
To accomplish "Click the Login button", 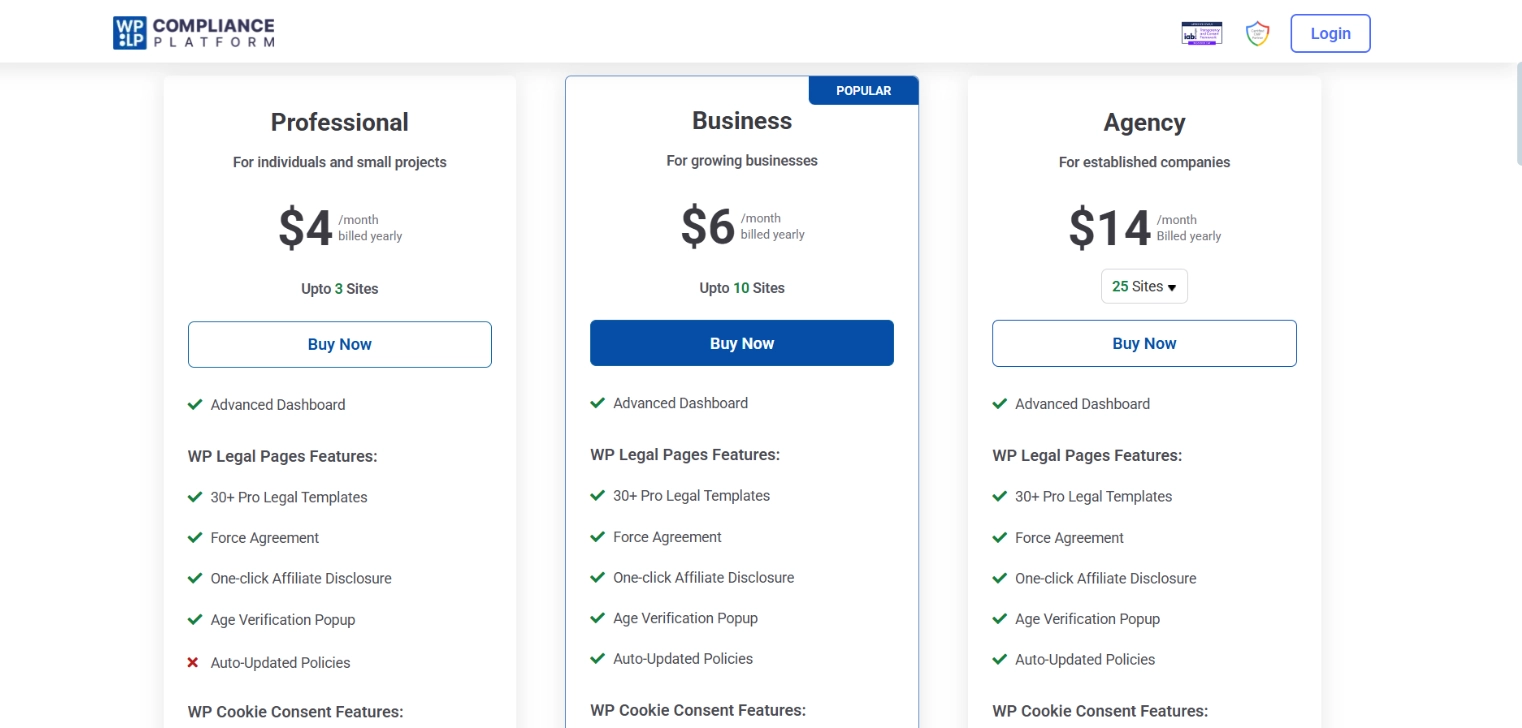I will pos(1330,33).
